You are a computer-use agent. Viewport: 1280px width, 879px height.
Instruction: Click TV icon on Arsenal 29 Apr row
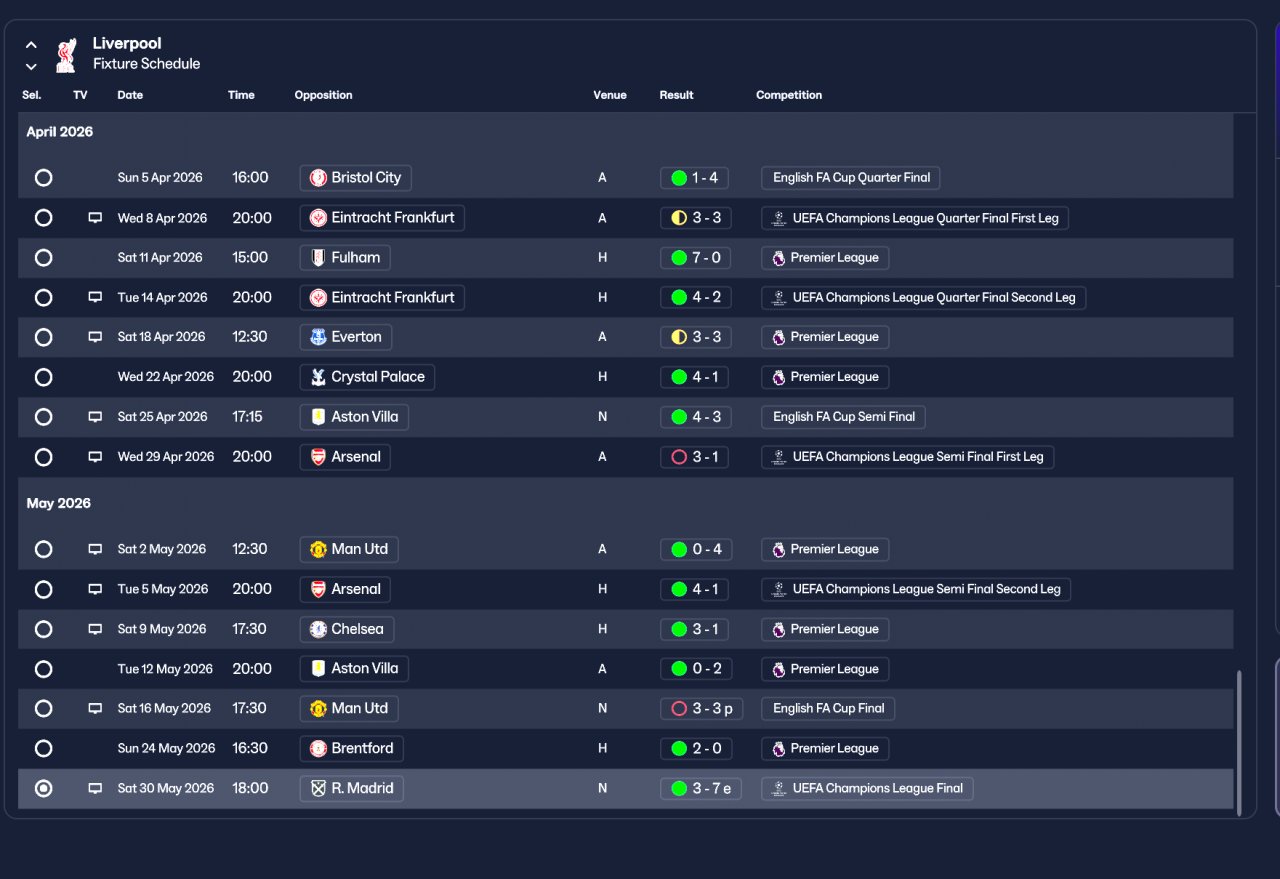[x=95, y=457]
